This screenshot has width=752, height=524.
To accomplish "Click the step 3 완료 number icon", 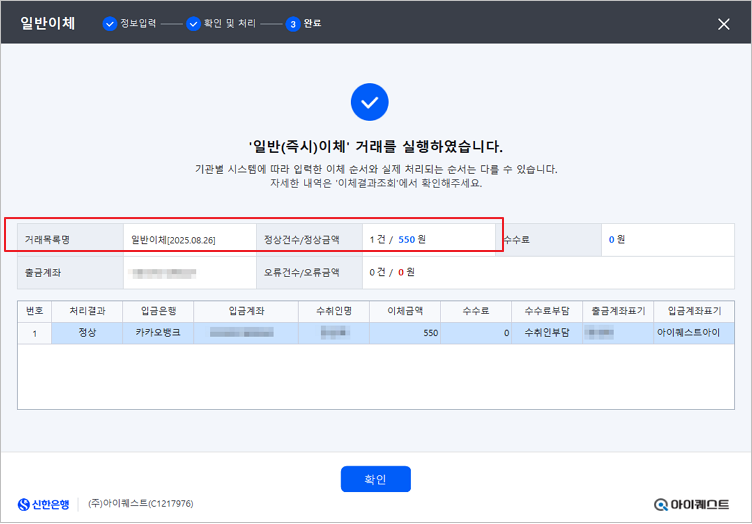I will click(293, 24).
